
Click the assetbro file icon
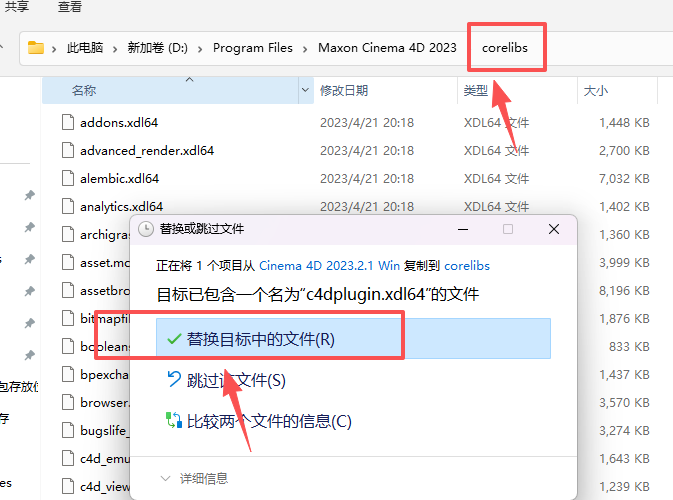tap(68, 291)
